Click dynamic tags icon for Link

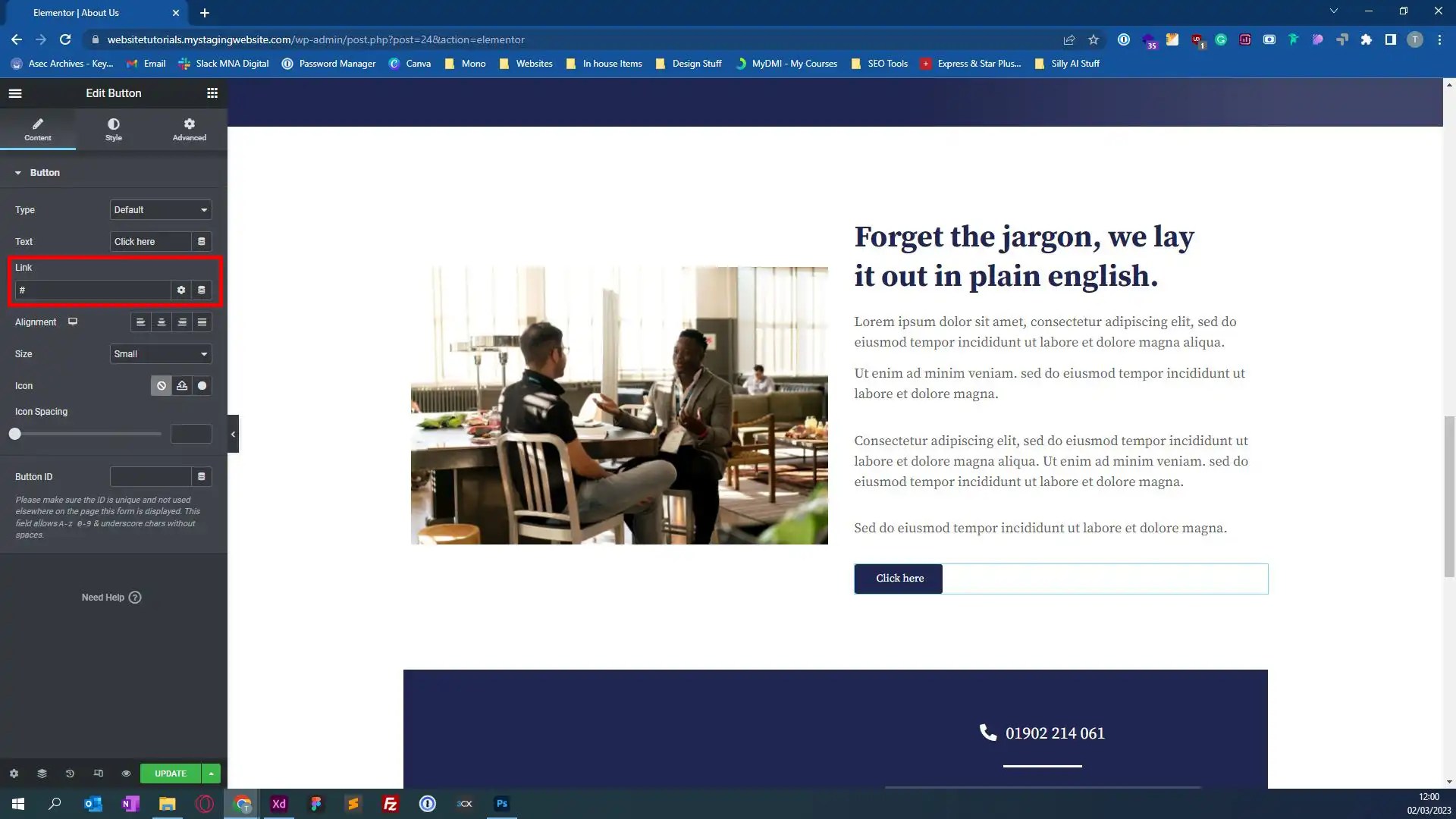pos(202,290)
